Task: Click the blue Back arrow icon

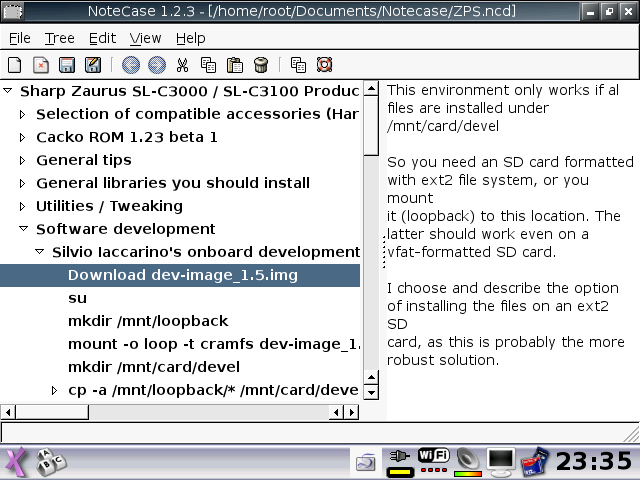Action: pyautogui.click(x=131, y=65)
